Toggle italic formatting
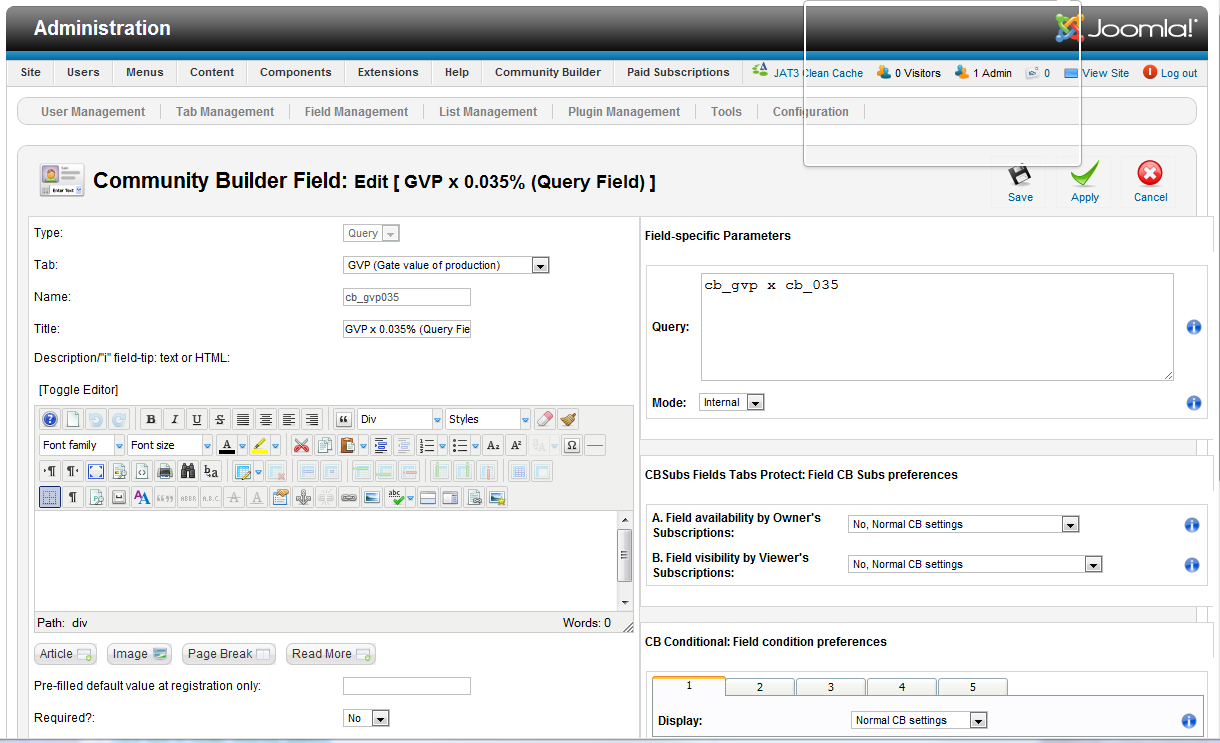 [174, 419]
